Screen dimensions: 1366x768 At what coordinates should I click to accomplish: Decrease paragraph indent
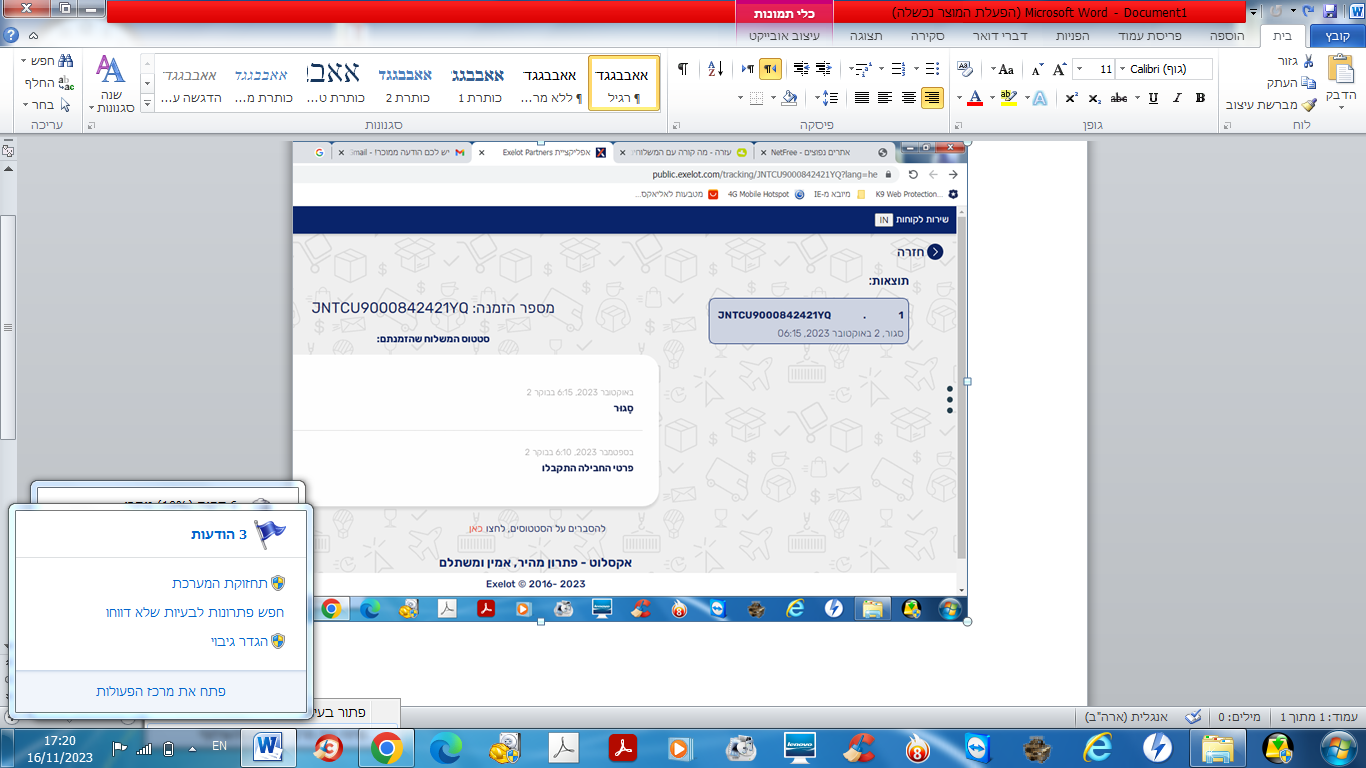point(824,69)
